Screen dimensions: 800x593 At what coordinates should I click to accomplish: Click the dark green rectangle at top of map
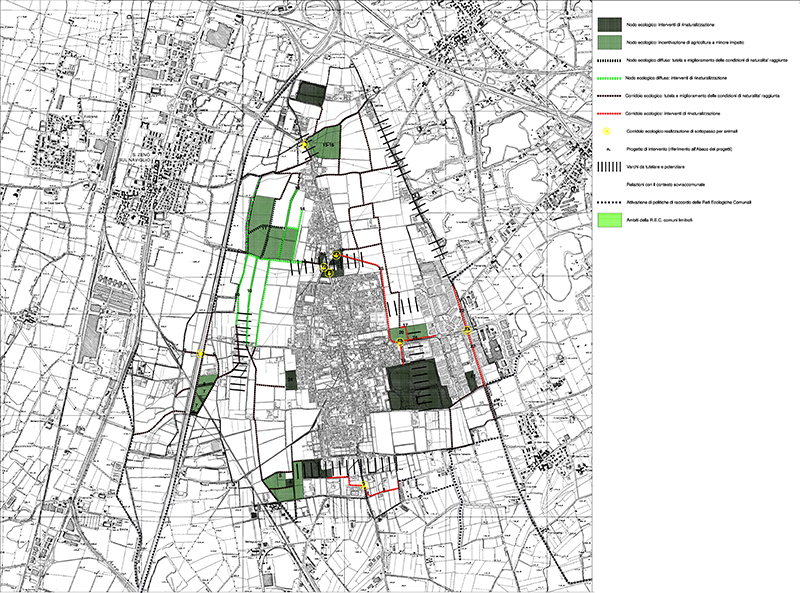click(311, 92)
